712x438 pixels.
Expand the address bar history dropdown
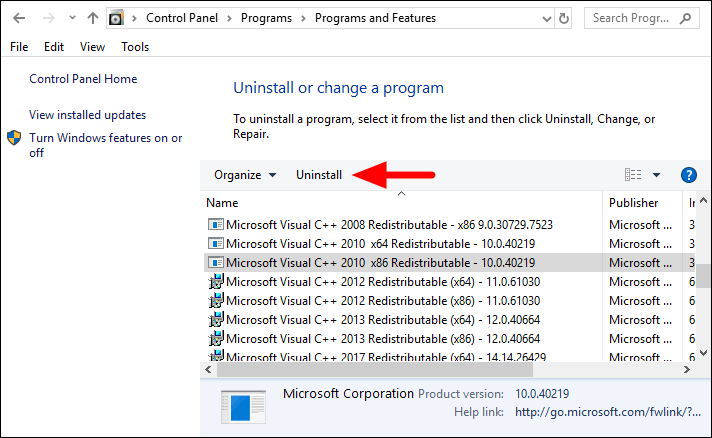coord(547,19)
